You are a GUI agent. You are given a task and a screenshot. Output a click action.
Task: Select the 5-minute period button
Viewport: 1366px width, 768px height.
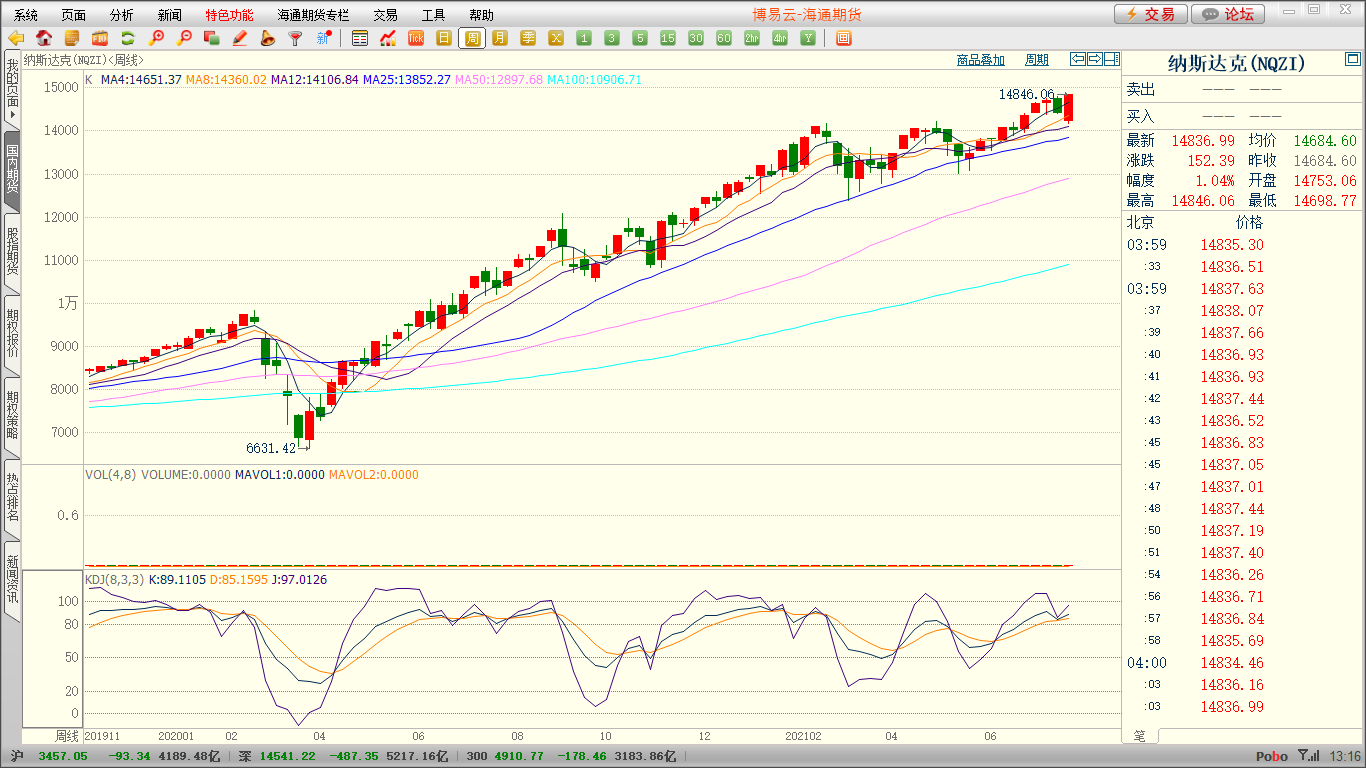coord(640,38)
